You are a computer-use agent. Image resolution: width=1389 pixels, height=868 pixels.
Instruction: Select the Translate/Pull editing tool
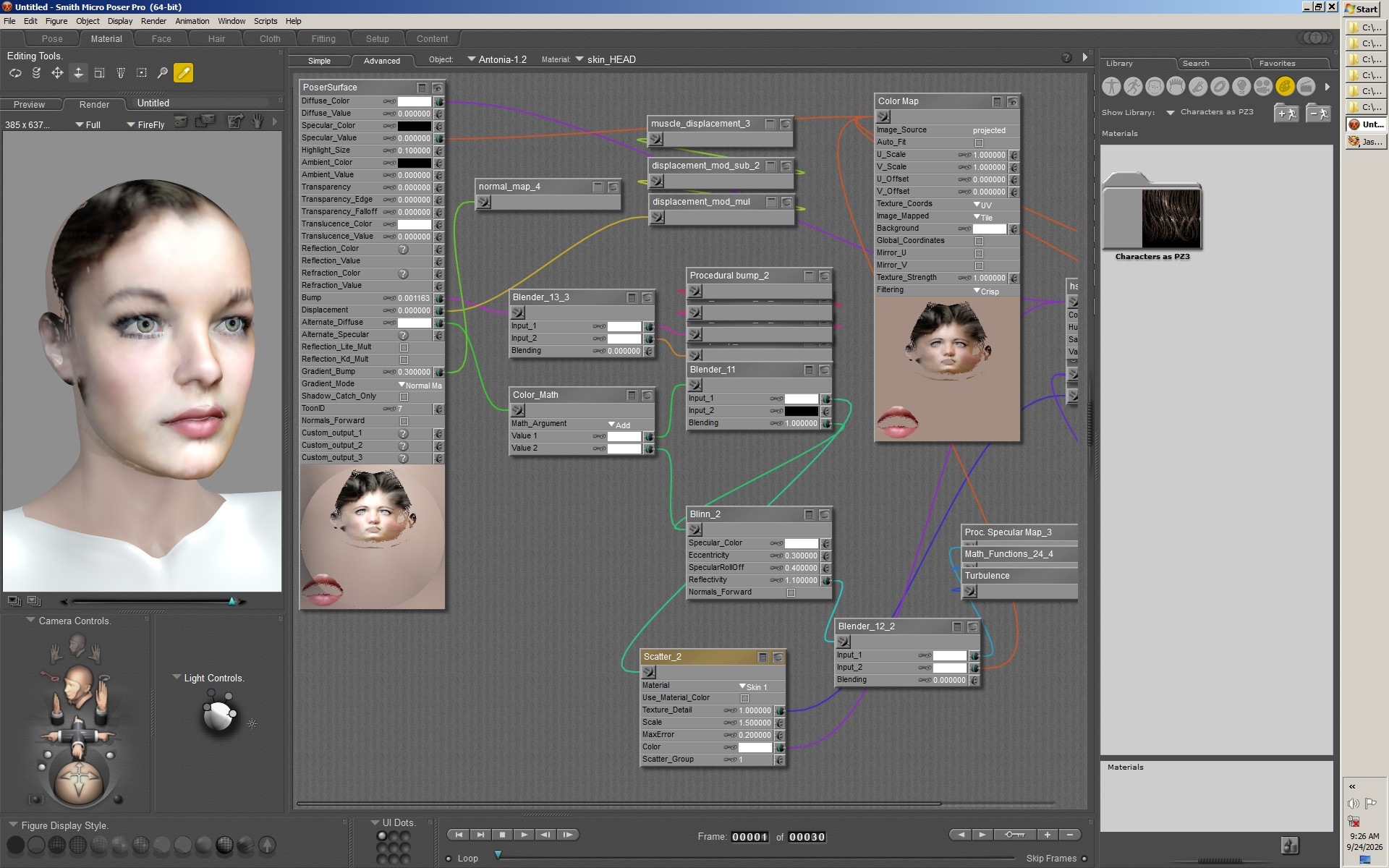coord(57,73)
